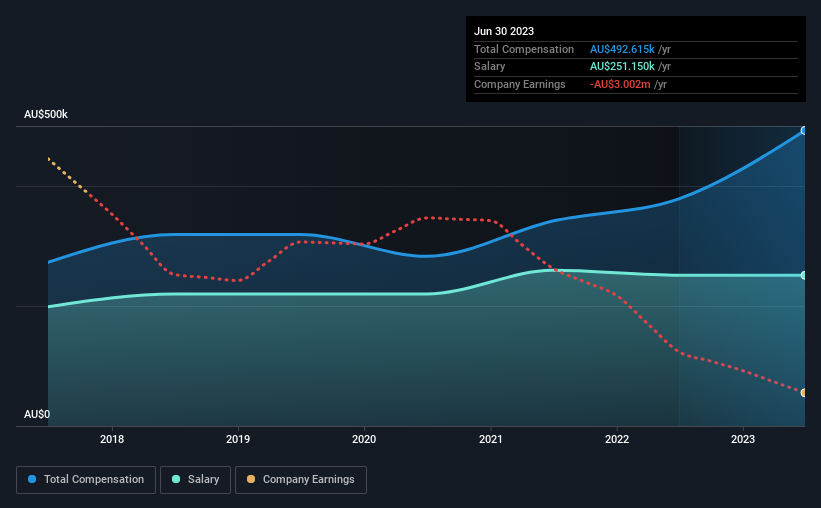This screenshot has width=821, height=508.
Task: Toggle the Company Earnings legend button
Action: coord(301,480)
